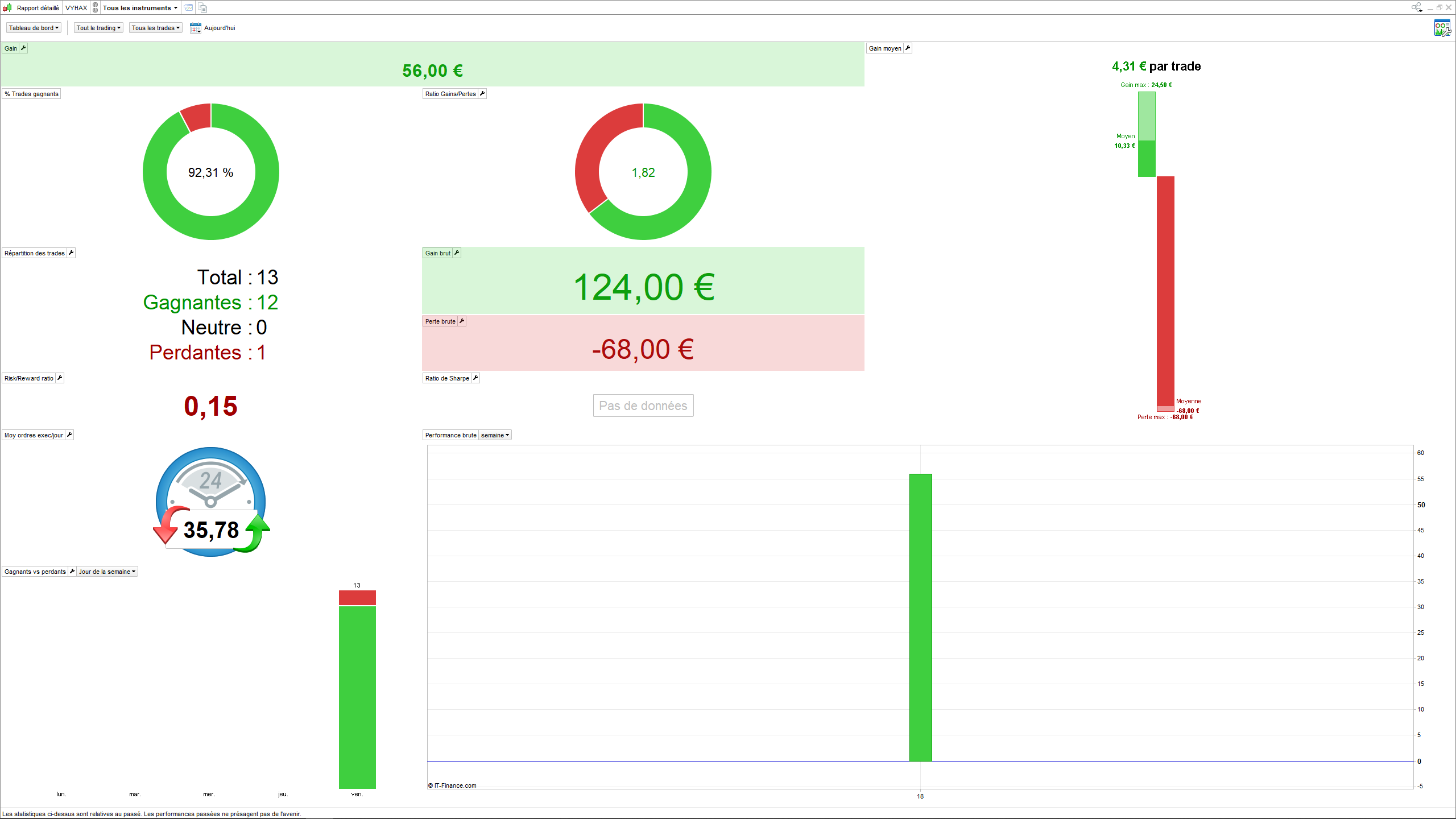1456x819 pixels.
Task: Click the dashboard layout icon at top right
Action: (1442, 28)
